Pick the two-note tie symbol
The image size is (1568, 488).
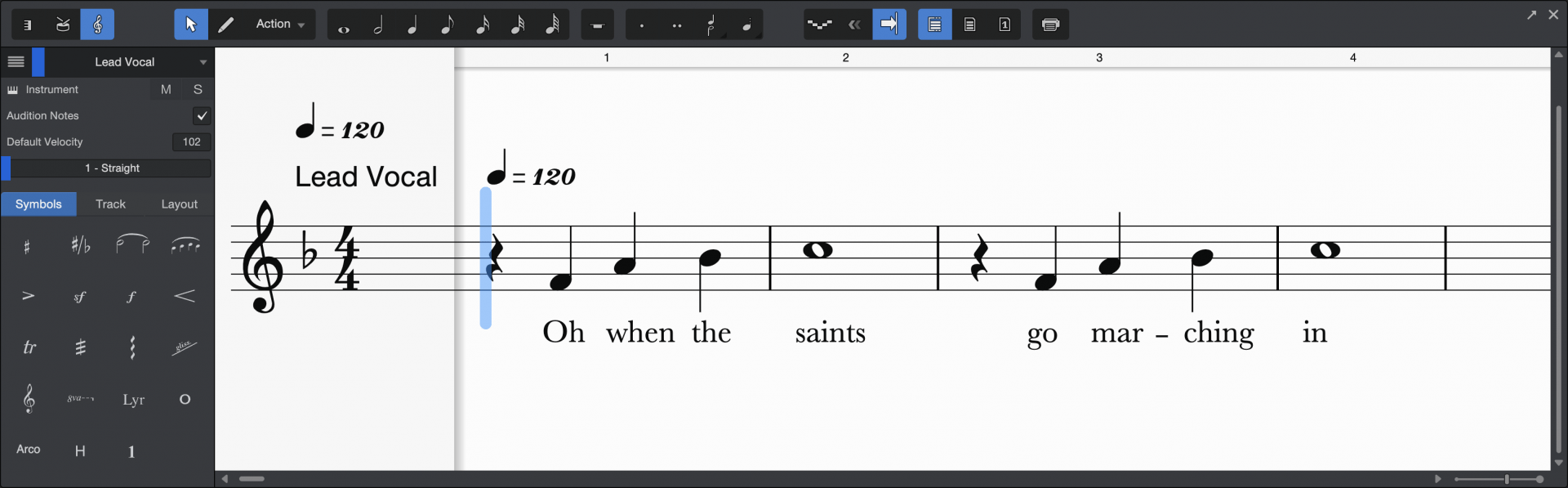click(132, 244)
